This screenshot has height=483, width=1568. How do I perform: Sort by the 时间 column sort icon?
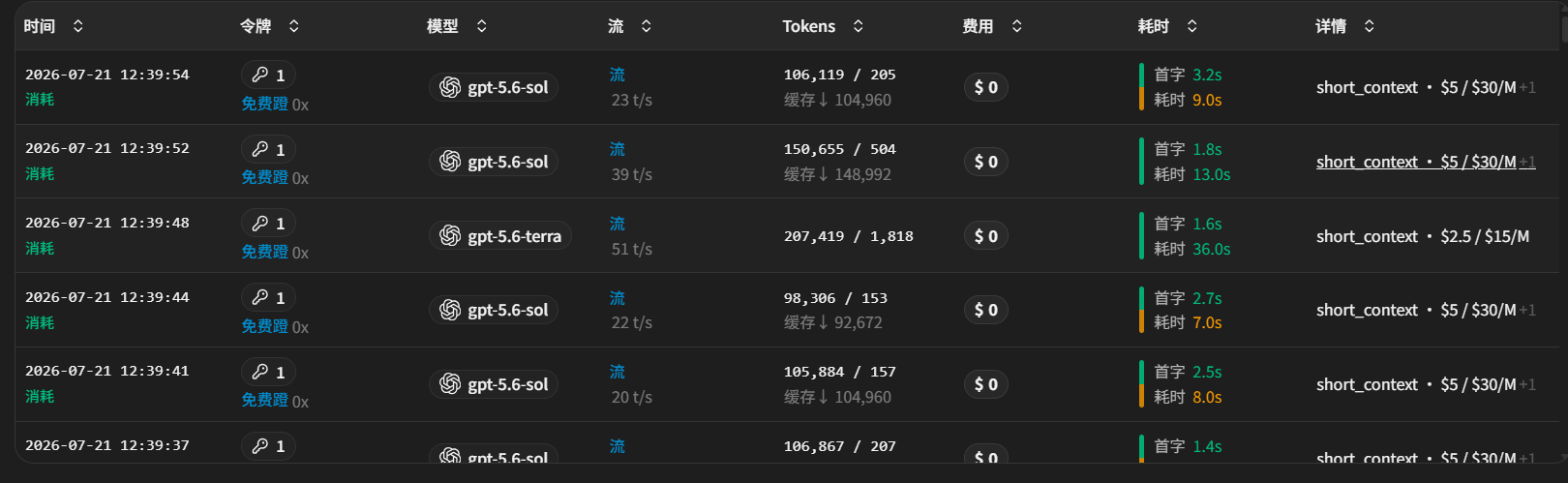pyautogui.click(x=78, y=26)
